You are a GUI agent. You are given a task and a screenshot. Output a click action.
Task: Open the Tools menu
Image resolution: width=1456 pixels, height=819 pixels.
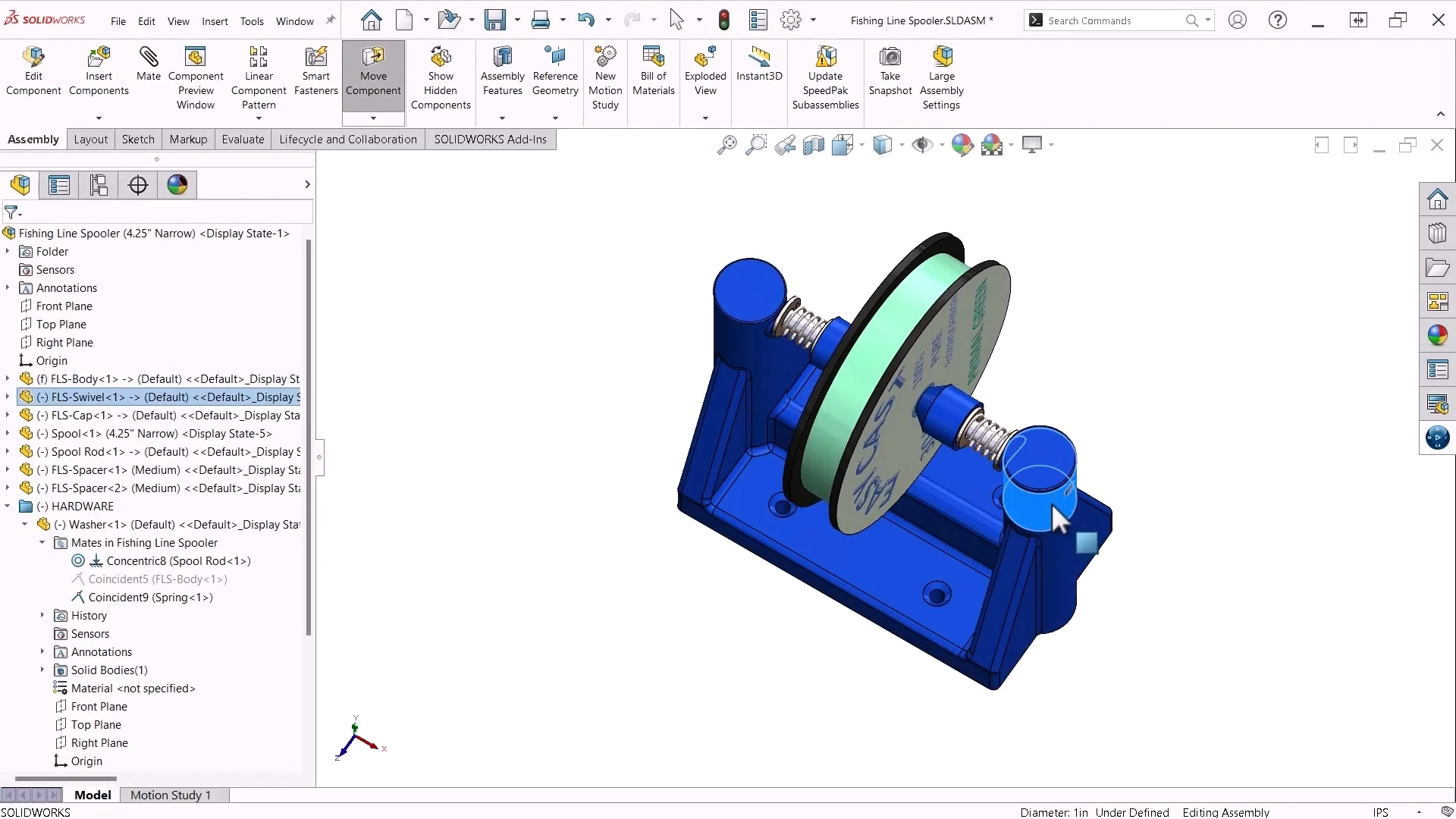coord(253,20)
